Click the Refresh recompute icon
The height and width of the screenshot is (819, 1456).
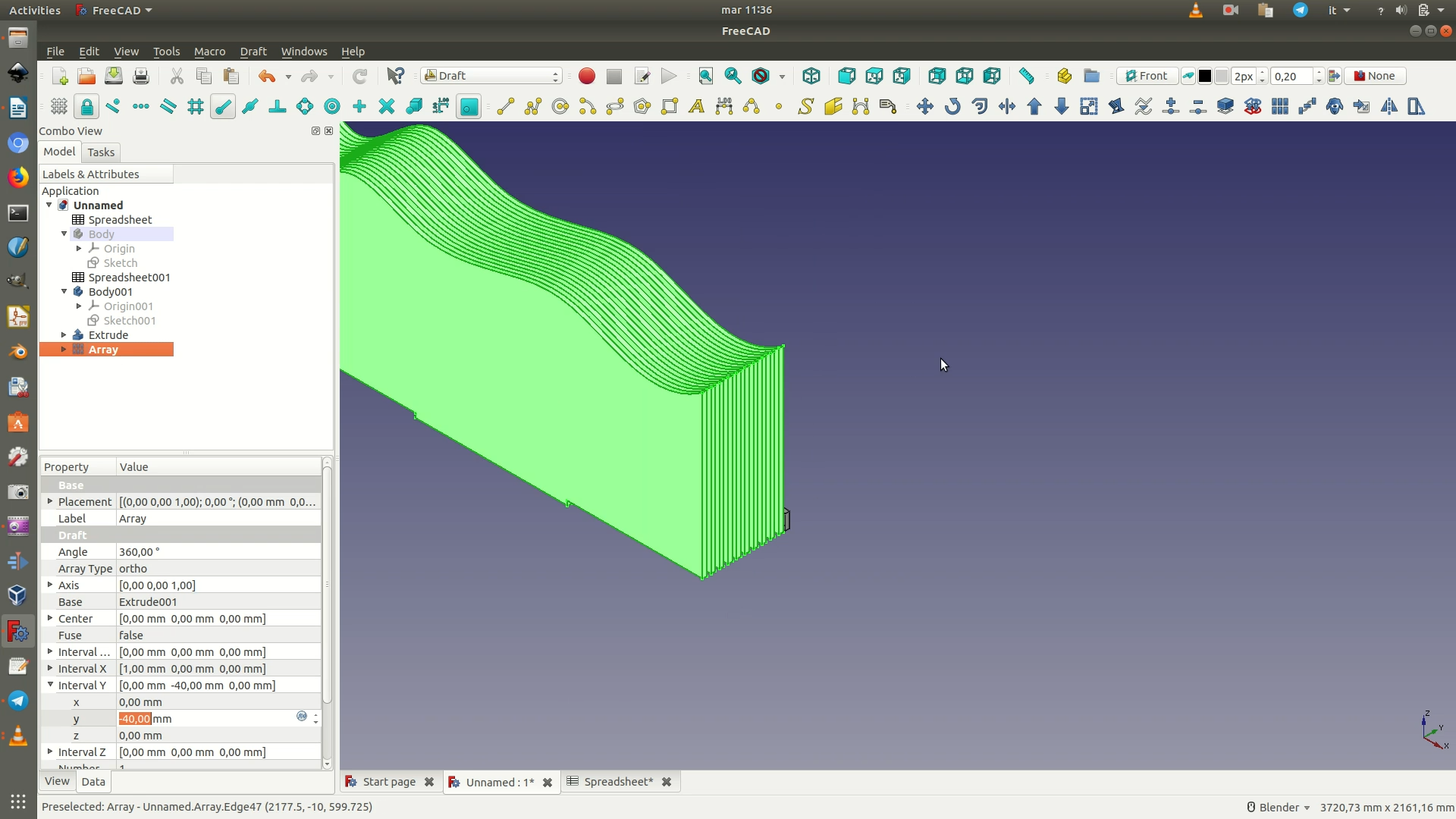pyautogui.click(x=359, y=76)
